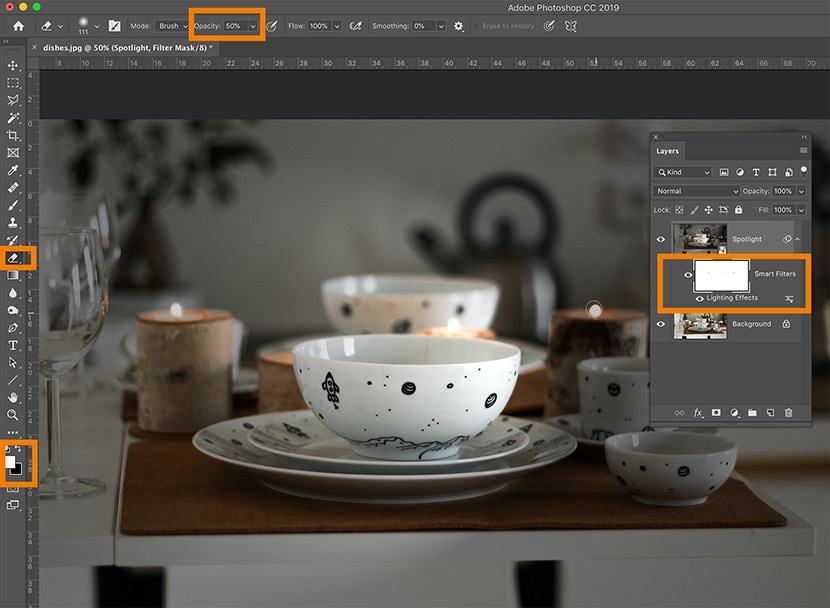Expand the Opacity dropdown in options bar
The image size is (830, 608).
point(252,26)
